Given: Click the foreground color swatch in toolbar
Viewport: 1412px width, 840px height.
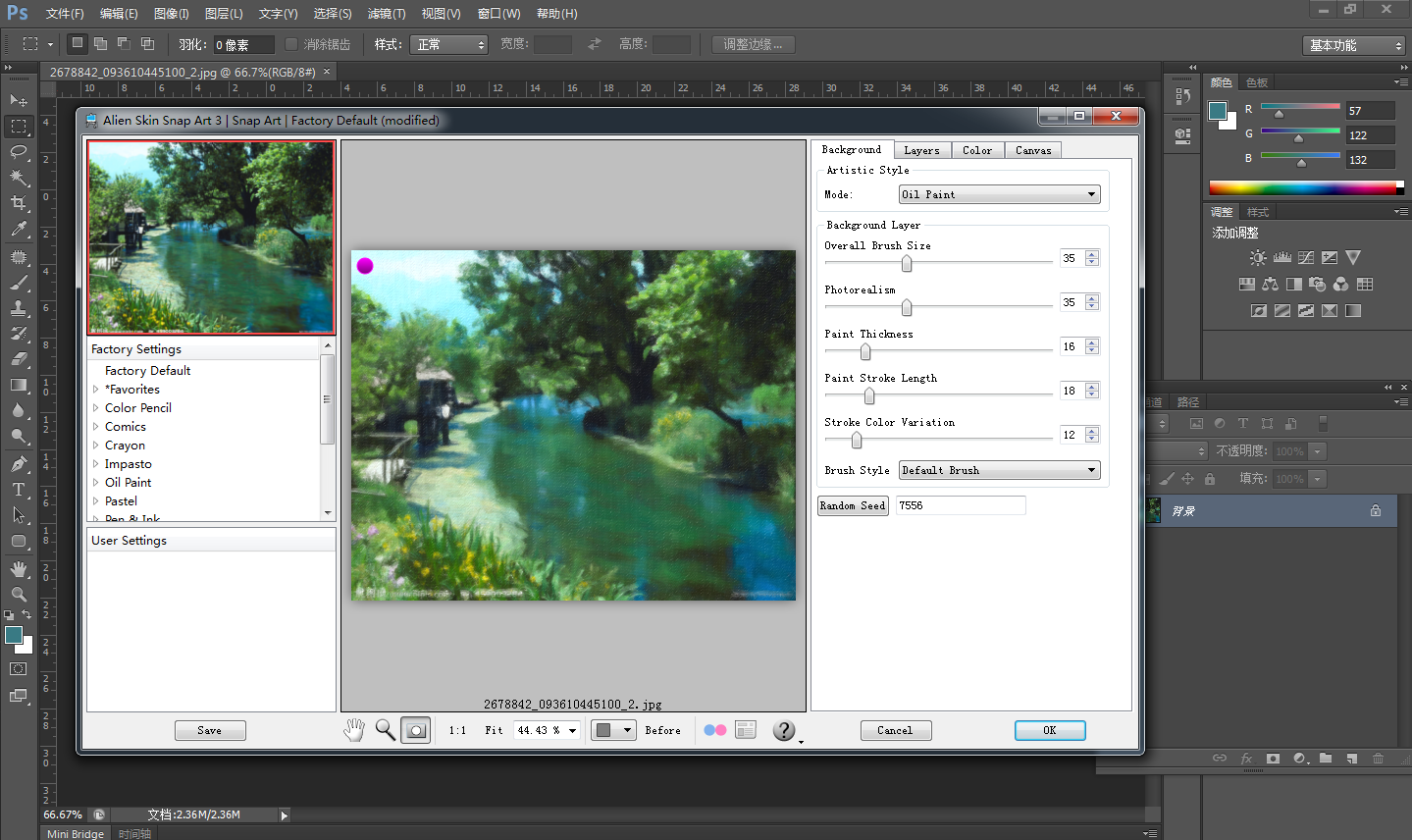Looking at the screenshot, I should 14,635.
